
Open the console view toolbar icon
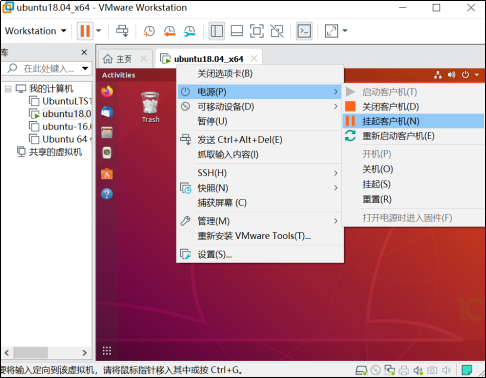(x=304, y=31)
